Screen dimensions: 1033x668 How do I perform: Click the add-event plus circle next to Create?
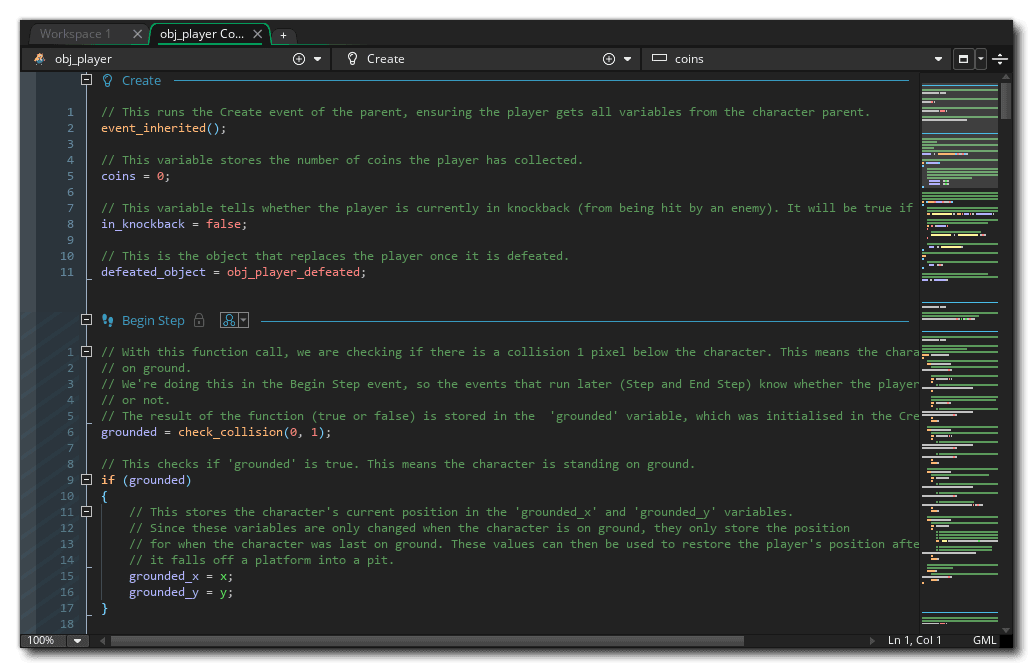(x=609, y=59)
